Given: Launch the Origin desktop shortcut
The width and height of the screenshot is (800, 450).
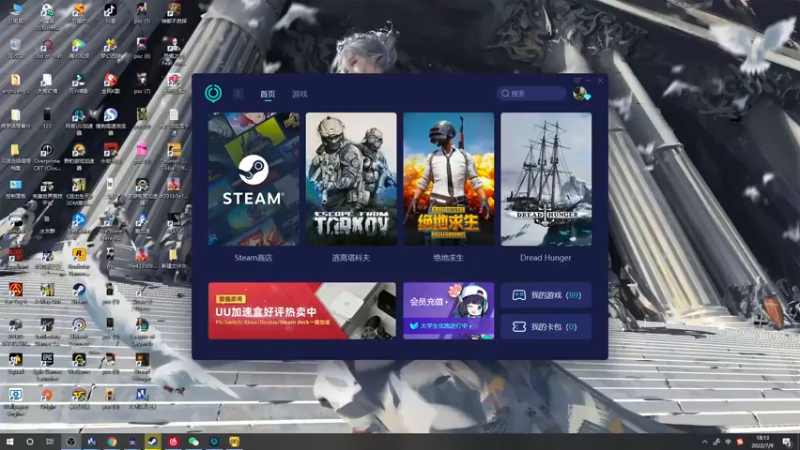Looking at the screenshot, I should point(47,398).
